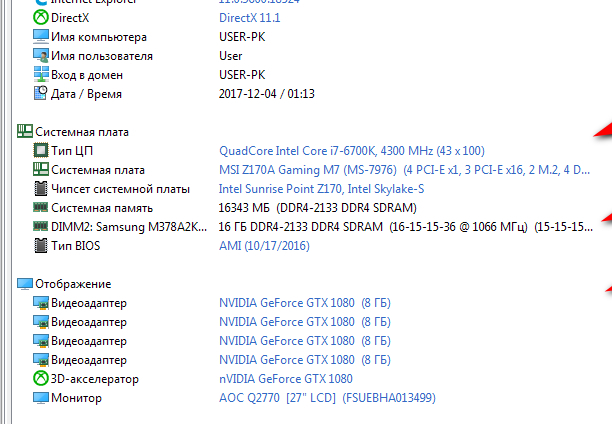Select the Вход в домен label
612x424 pixels.
pyautogui.click(x=87, y=75)
